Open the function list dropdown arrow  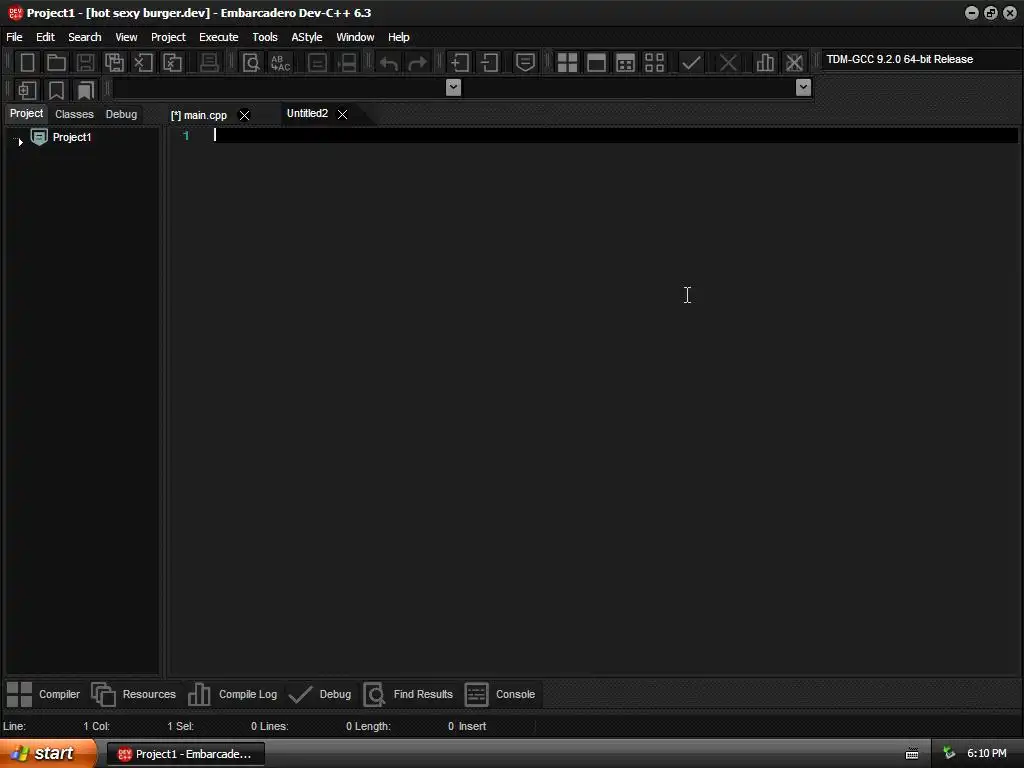[803, 87]
